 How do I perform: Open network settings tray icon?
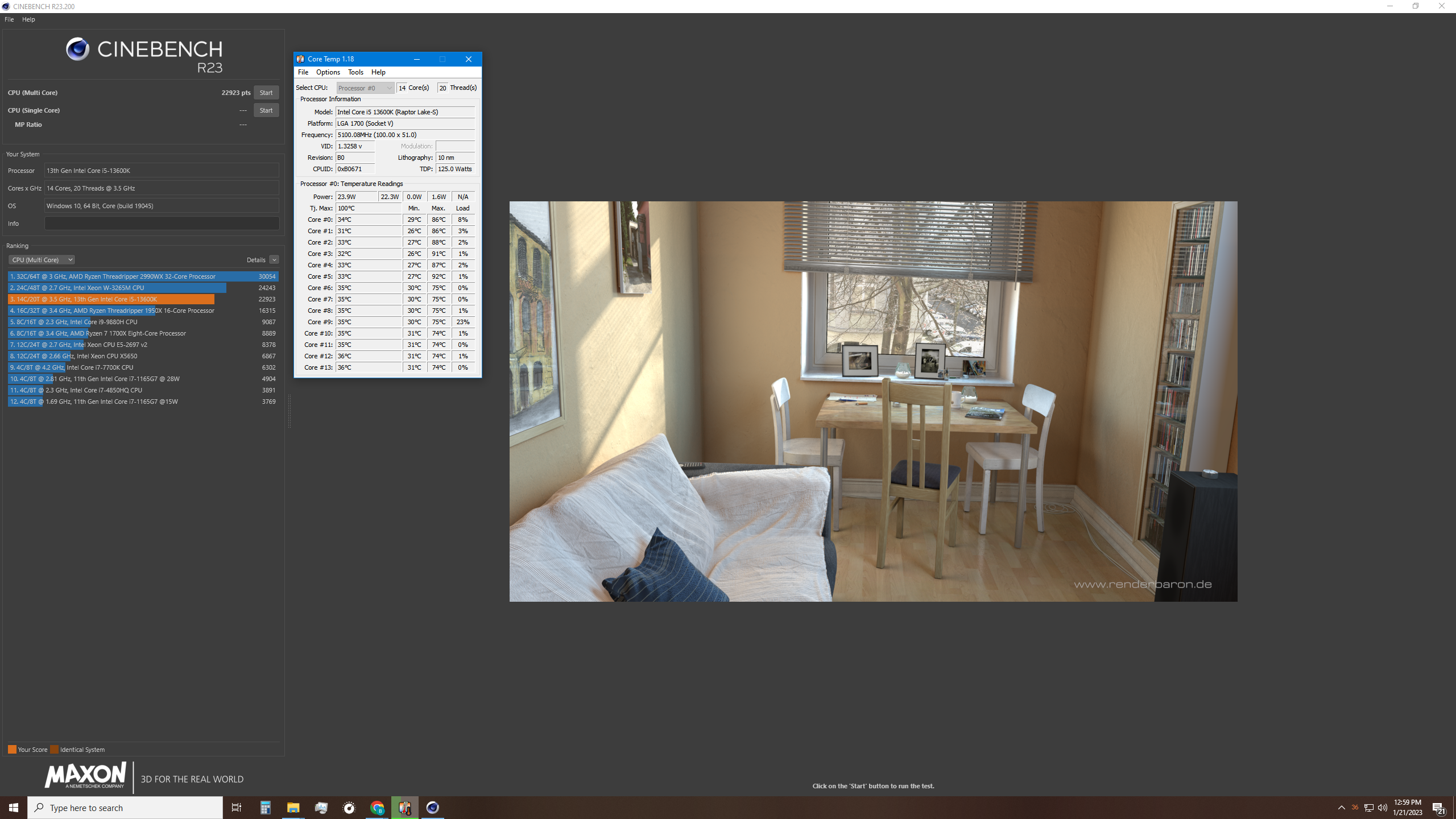[1369, 808]
